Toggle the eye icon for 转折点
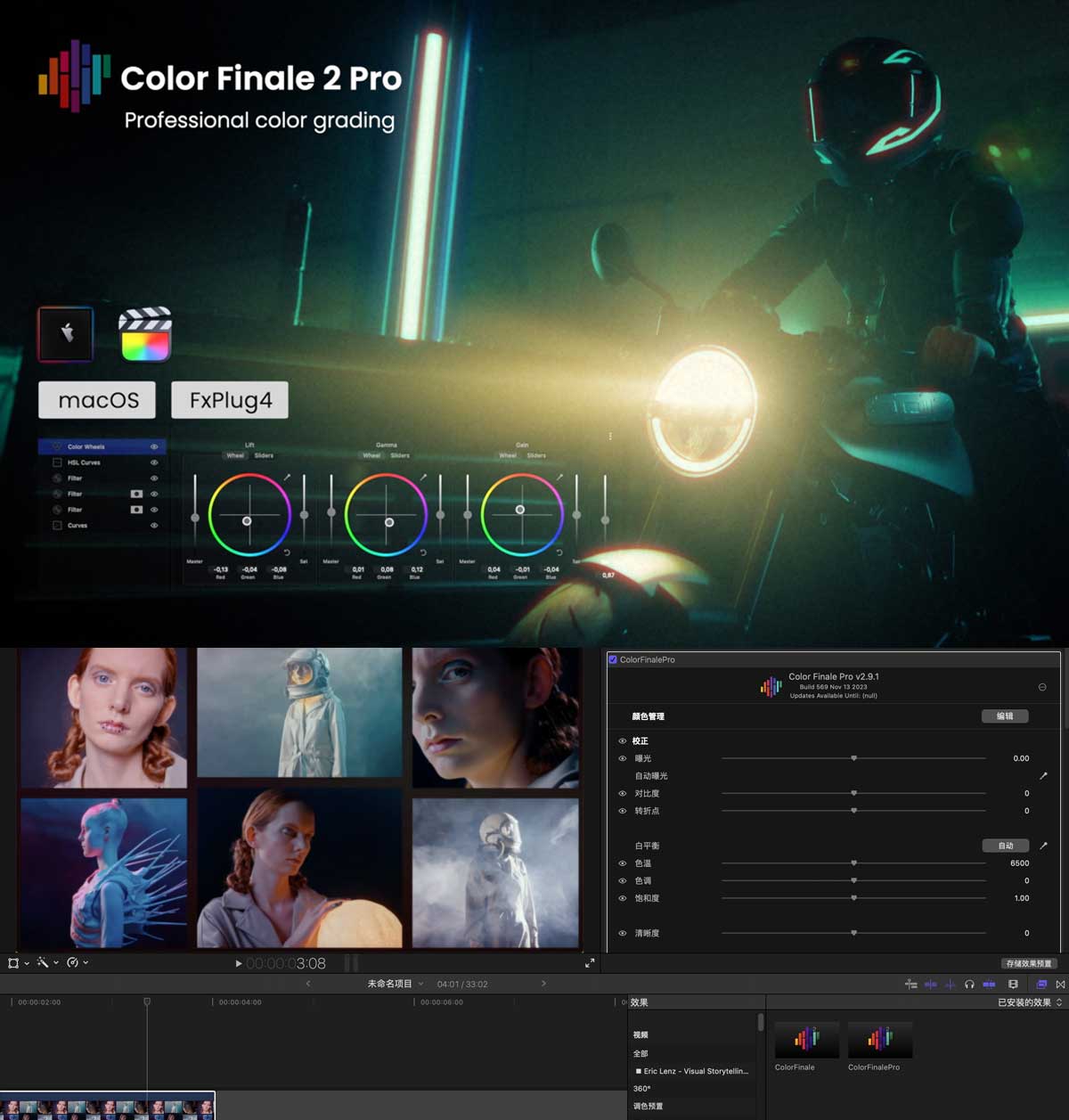The width and height of the screenshot is (1069, 1120). [x=623, y=811]
